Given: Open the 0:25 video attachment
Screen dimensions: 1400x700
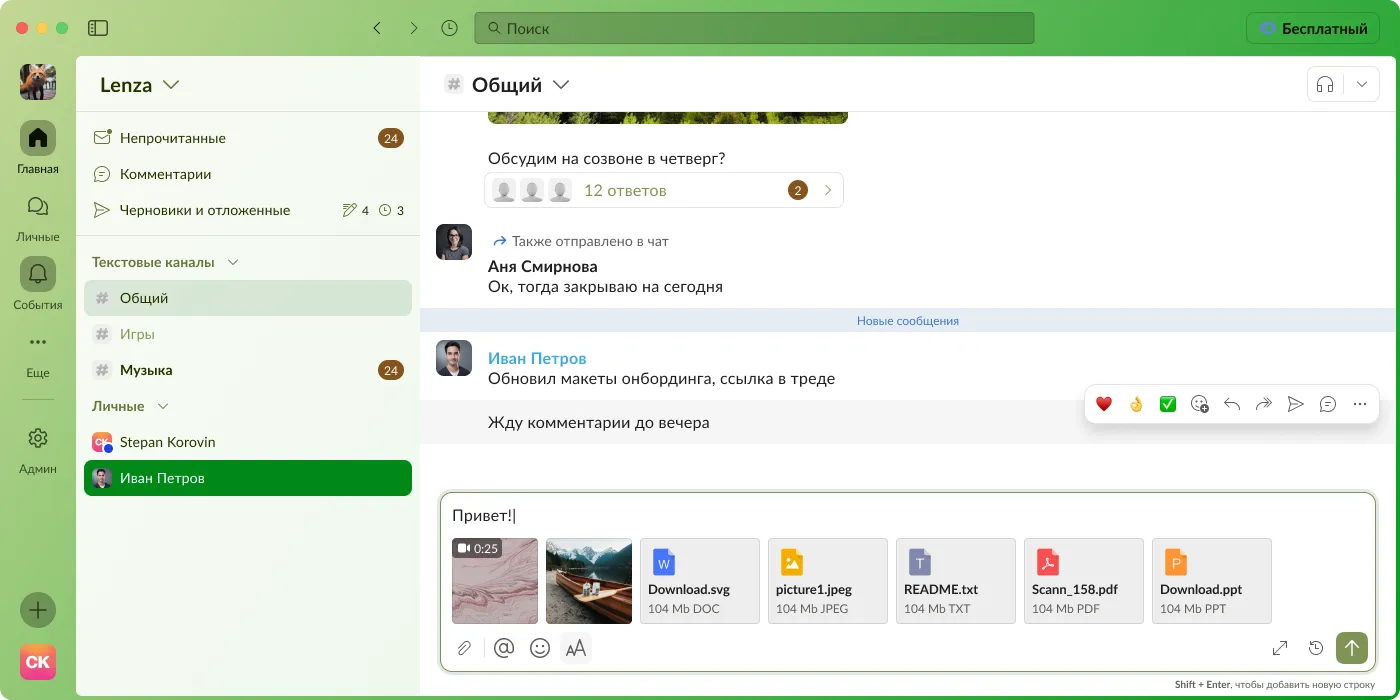Looking at the screenshot, I should tap(495, 581).
